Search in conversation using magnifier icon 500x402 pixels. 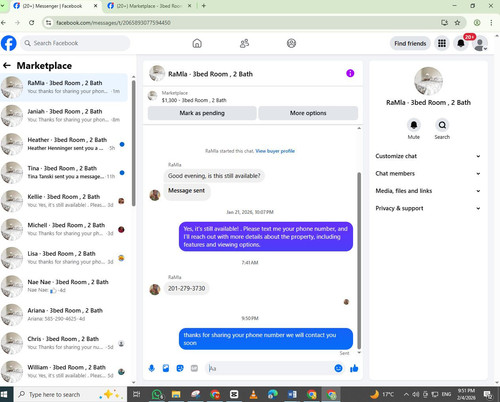click(442, 125)
